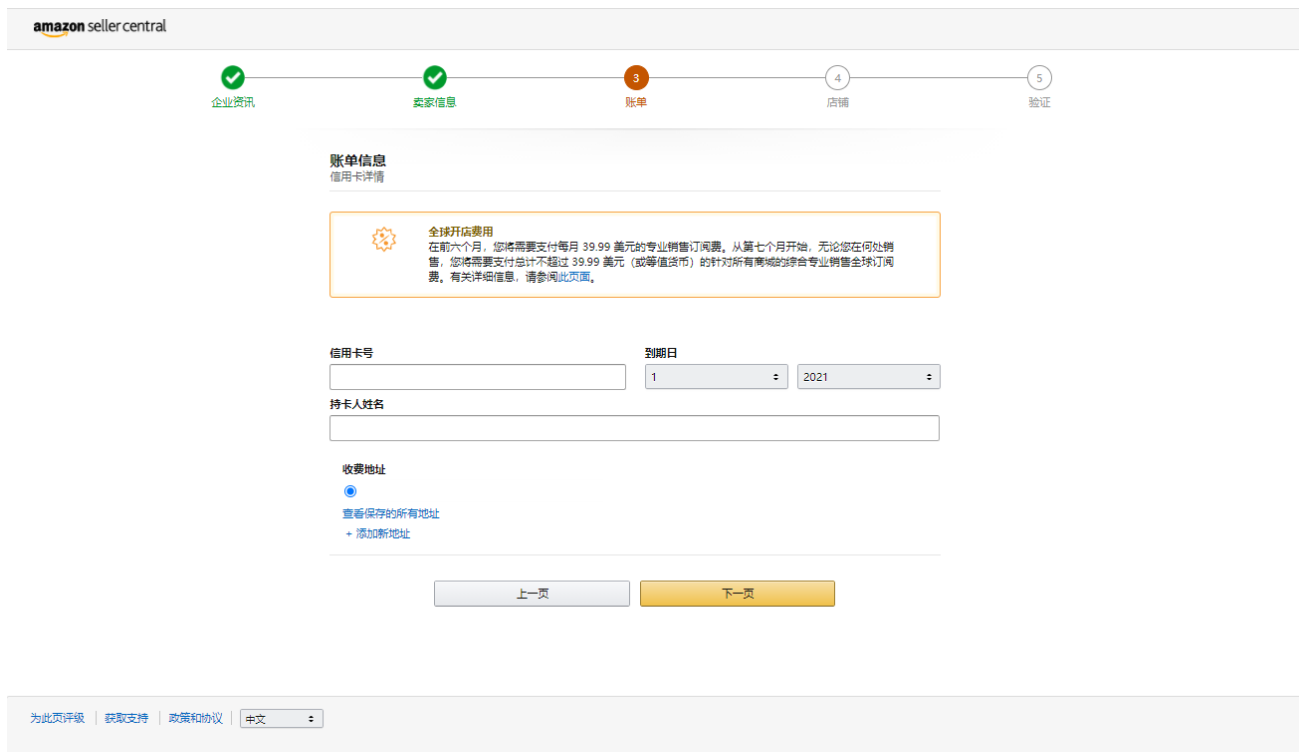Viewport: 1307px width, 756px height.
Task: Click the orange badge icon in 全球开店费用 notice
Action: (x=384, y=240)
